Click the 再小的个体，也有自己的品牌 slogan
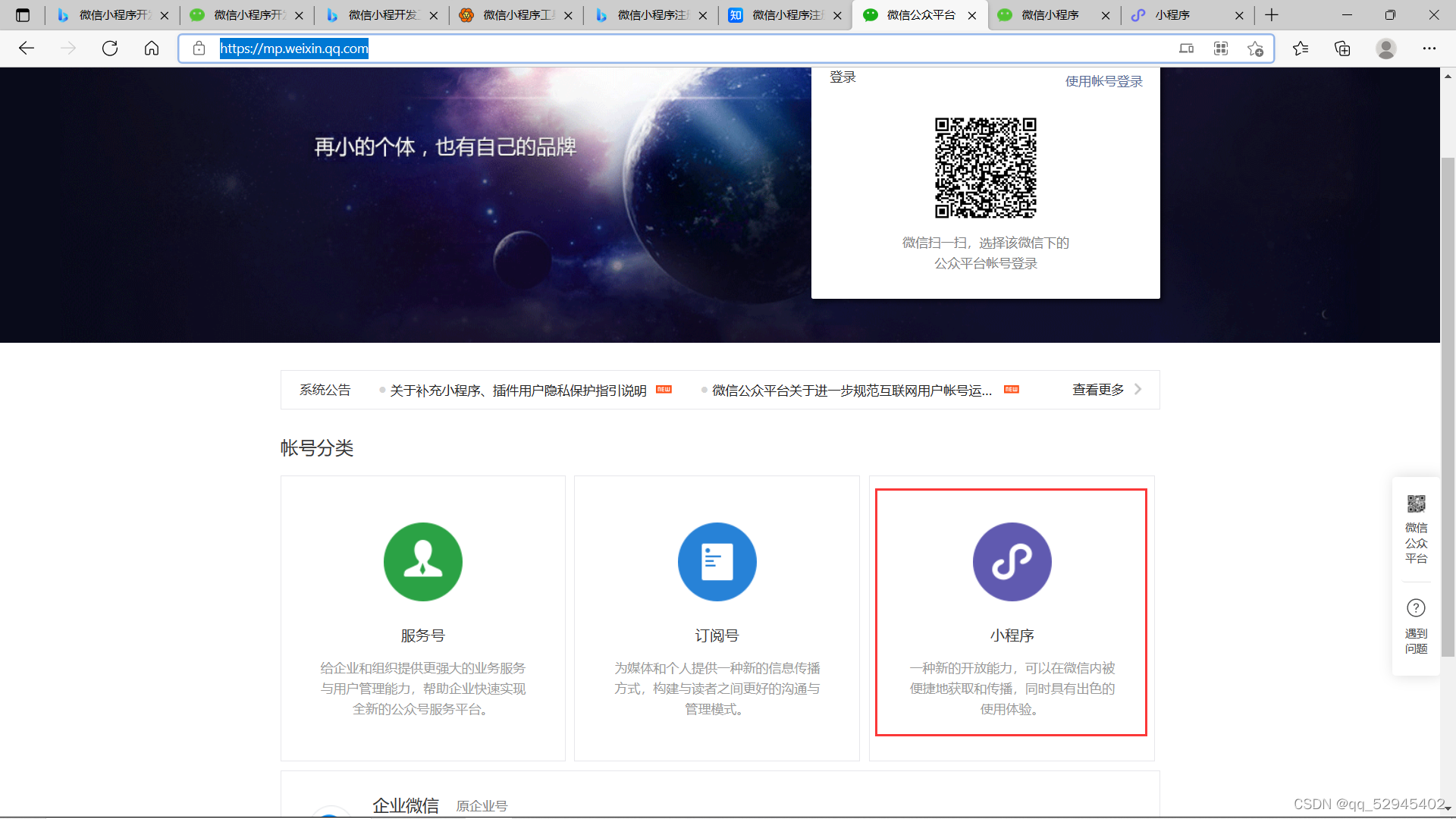This screenshot has height=819, width=1456. (445, 147)
